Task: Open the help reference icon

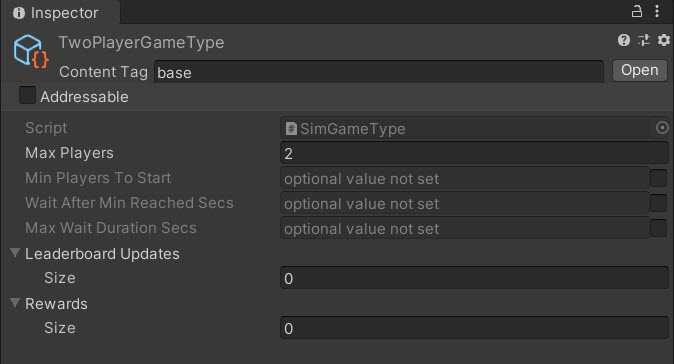Action: [624, 40]
